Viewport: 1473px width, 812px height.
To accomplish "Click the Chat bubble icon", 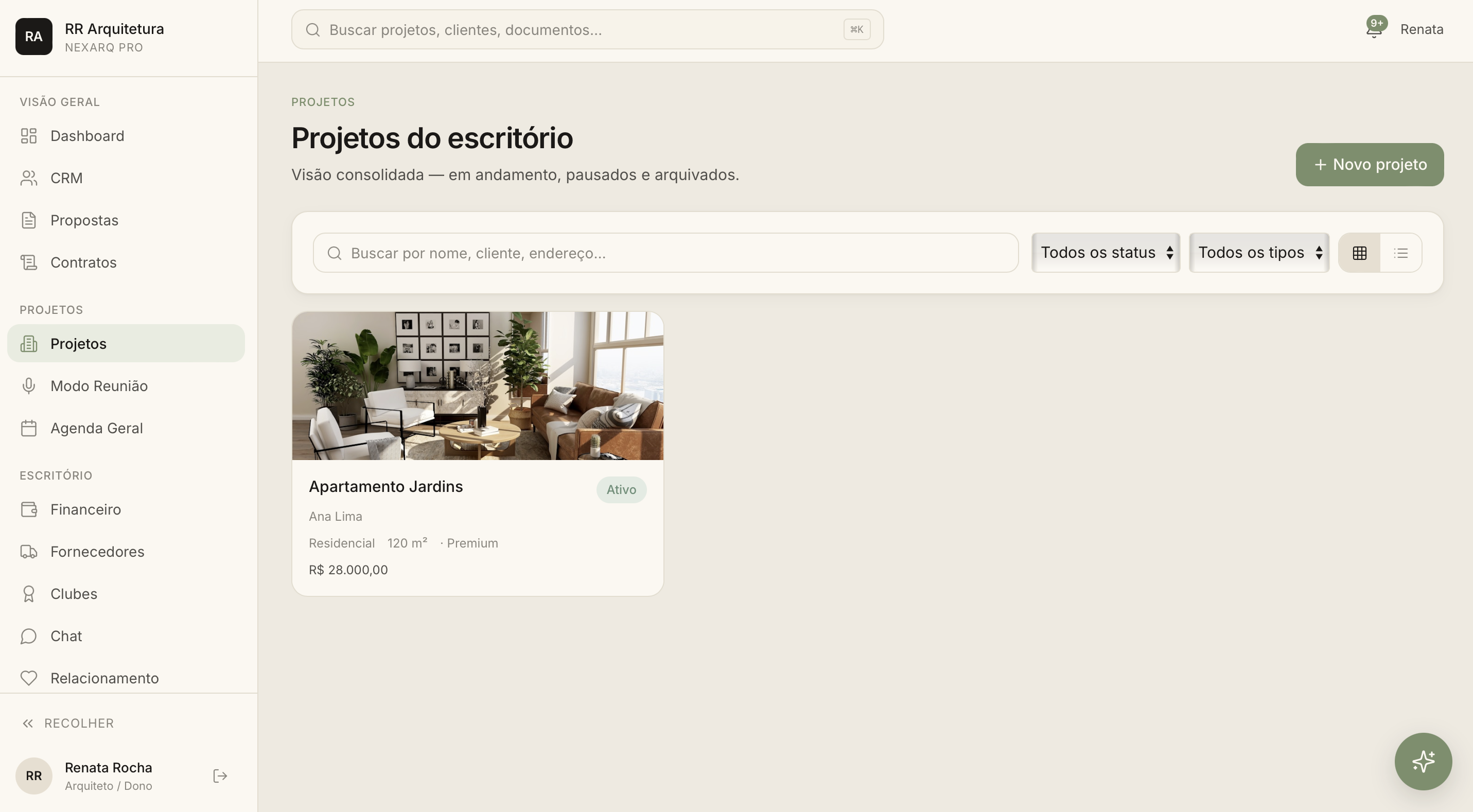I will [29, 637].
